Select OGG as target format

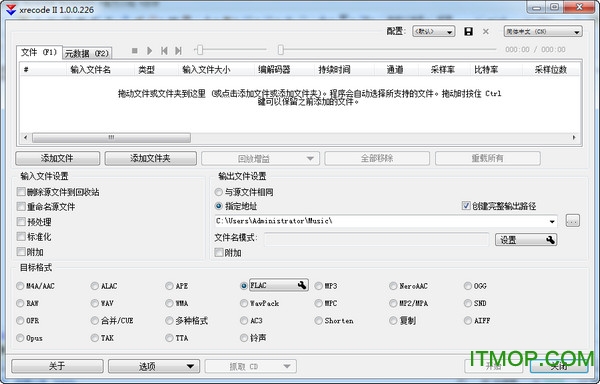(468, 286)
